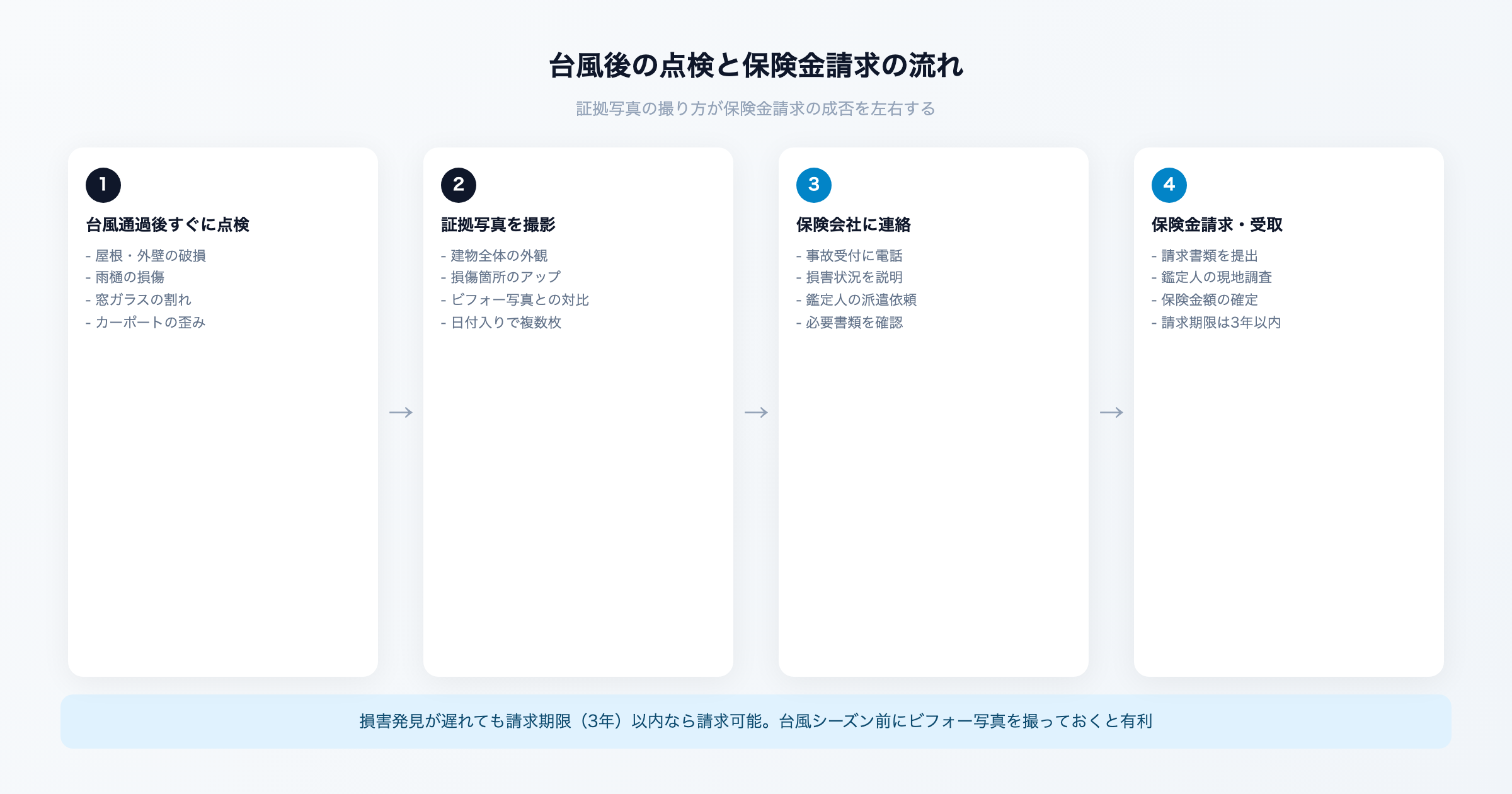Click the heading 証拠写真を撮影
The width and height of the screenshot is (1512, 794).
pos(498,224)
